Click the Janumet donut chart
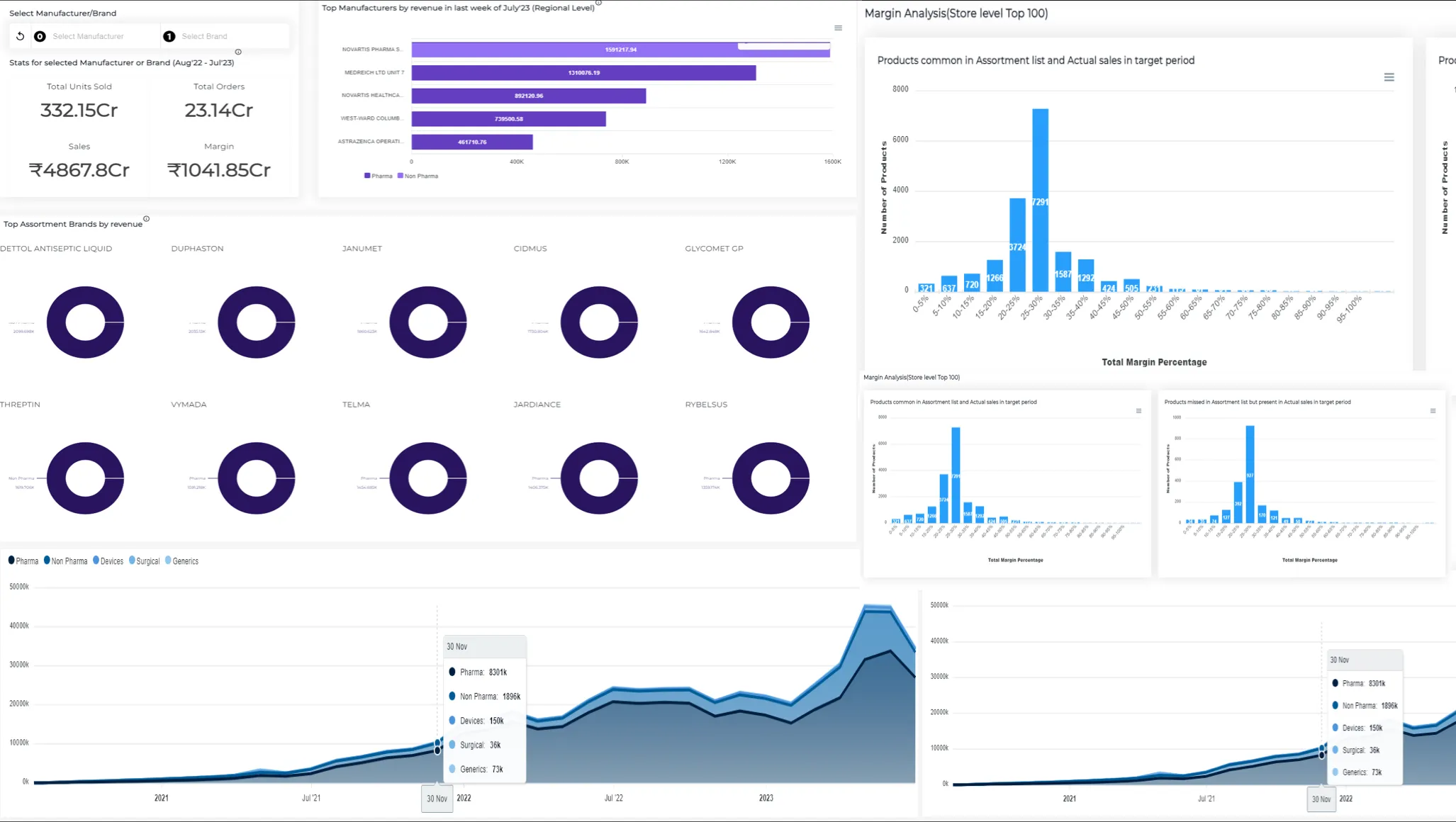Screen dimensions: 1456x822 coord(428,322)
